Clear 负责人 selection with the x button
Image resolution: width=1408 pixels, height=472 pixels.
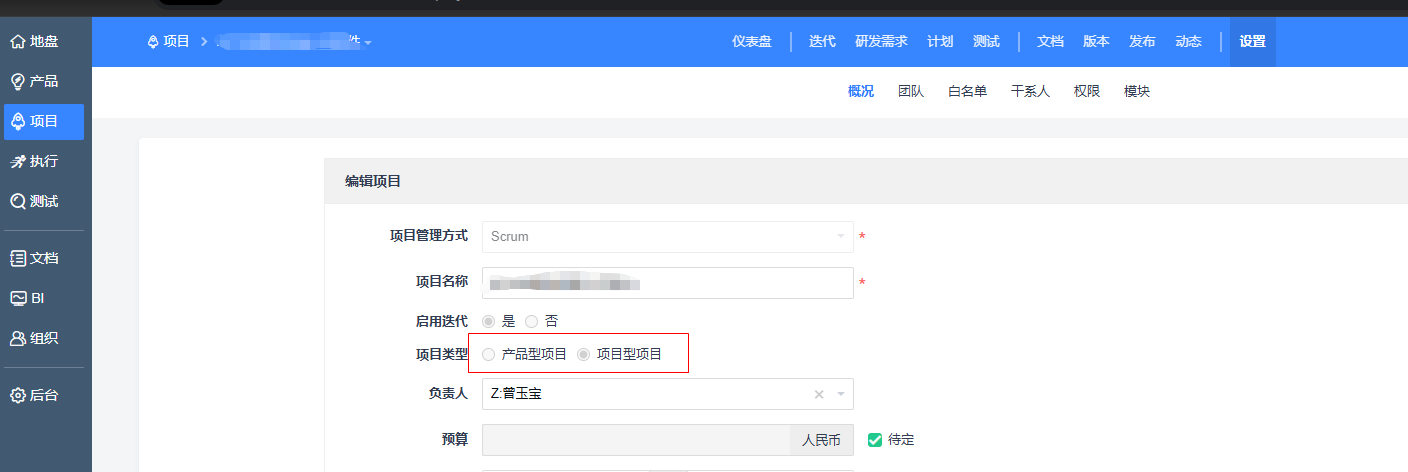pos(819,394)
